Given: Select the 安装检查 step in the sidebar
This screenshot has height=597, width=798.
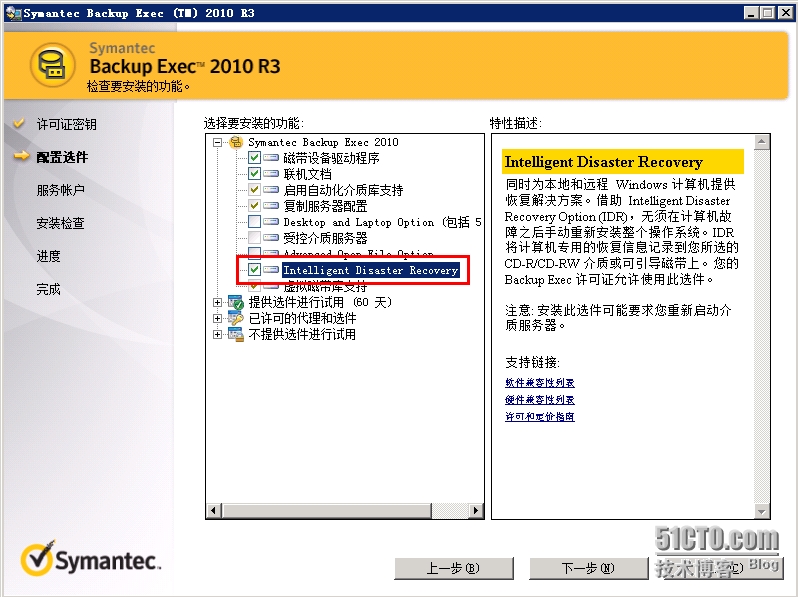Looking at the screenshot, I should point(60,223).
